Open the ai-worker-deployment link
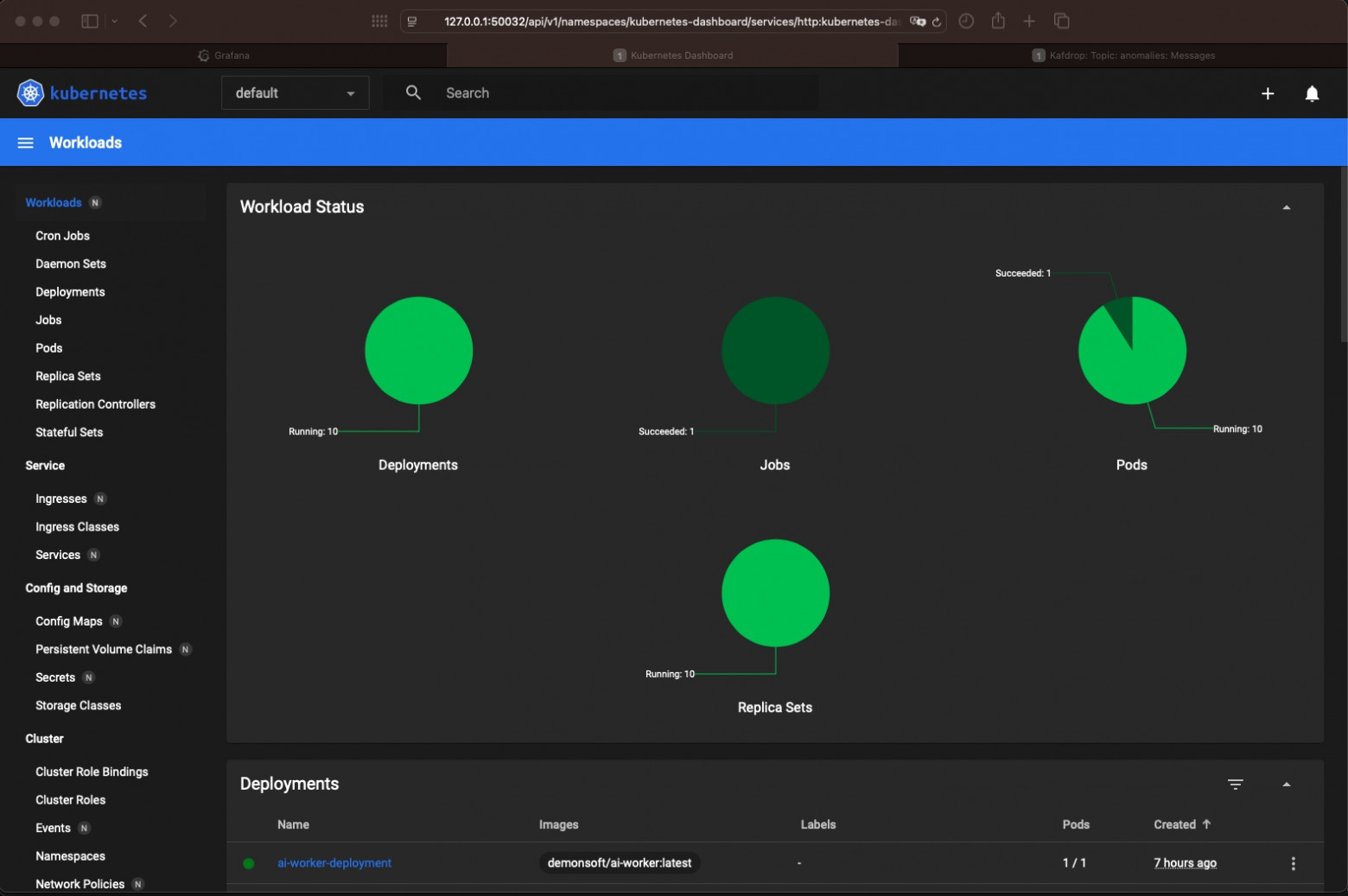The image size is (1348, 896). [x=334, y=863]
